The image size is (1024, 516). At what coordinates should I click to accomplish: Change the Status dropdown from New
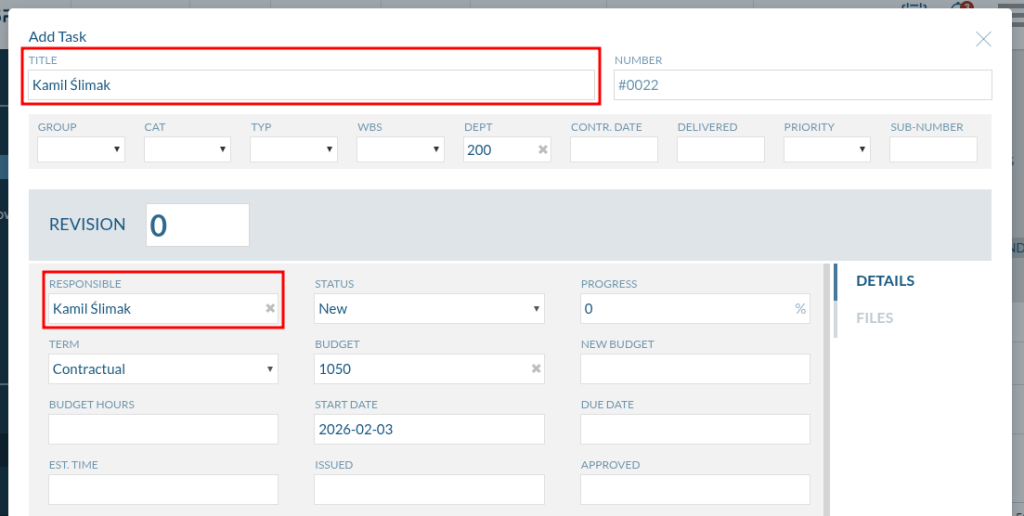pos(429,309)
